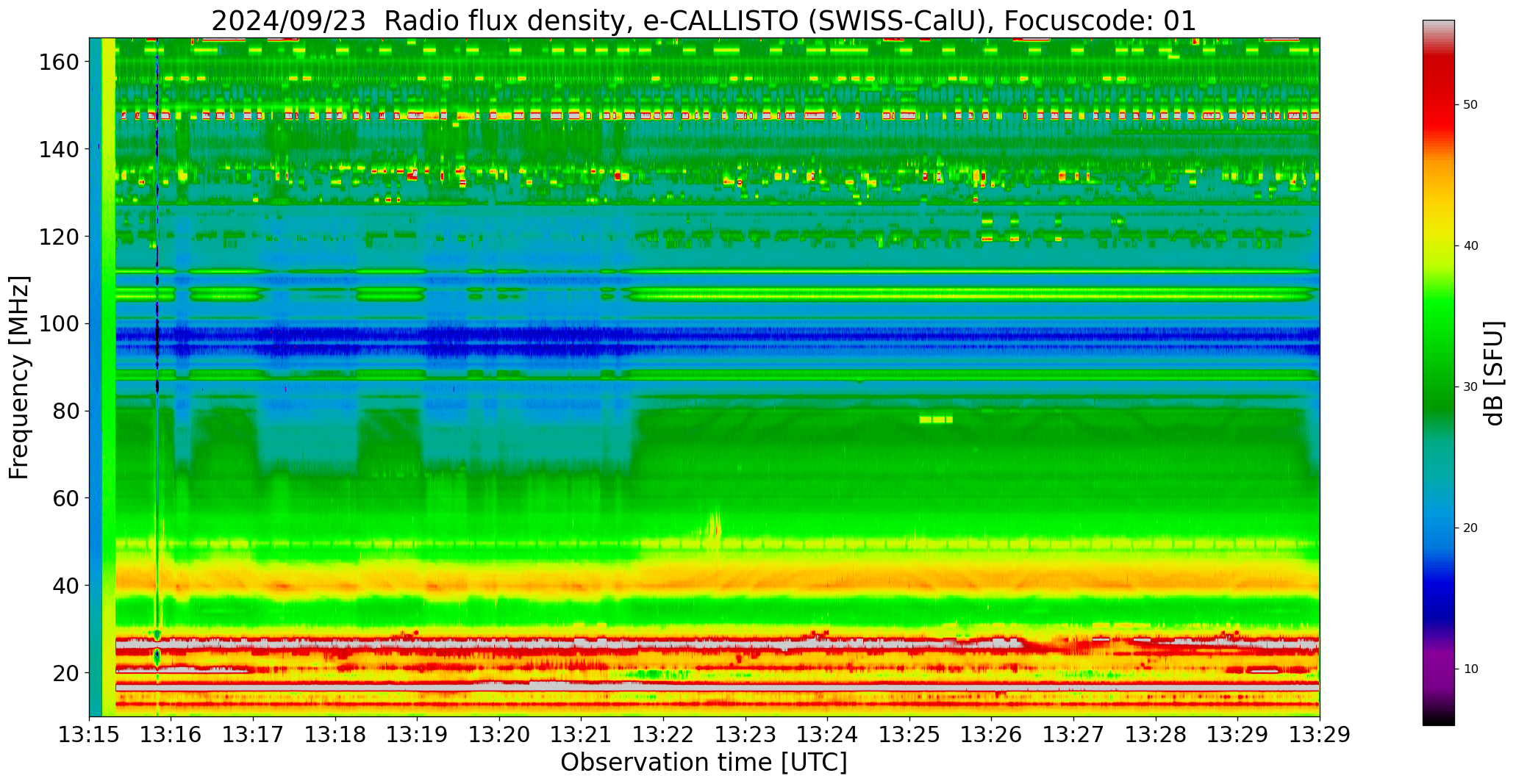Viewport: 1516px width, 784px height.
Task: Click the 160 MHz frequency tick label
Action: point(59,62)
